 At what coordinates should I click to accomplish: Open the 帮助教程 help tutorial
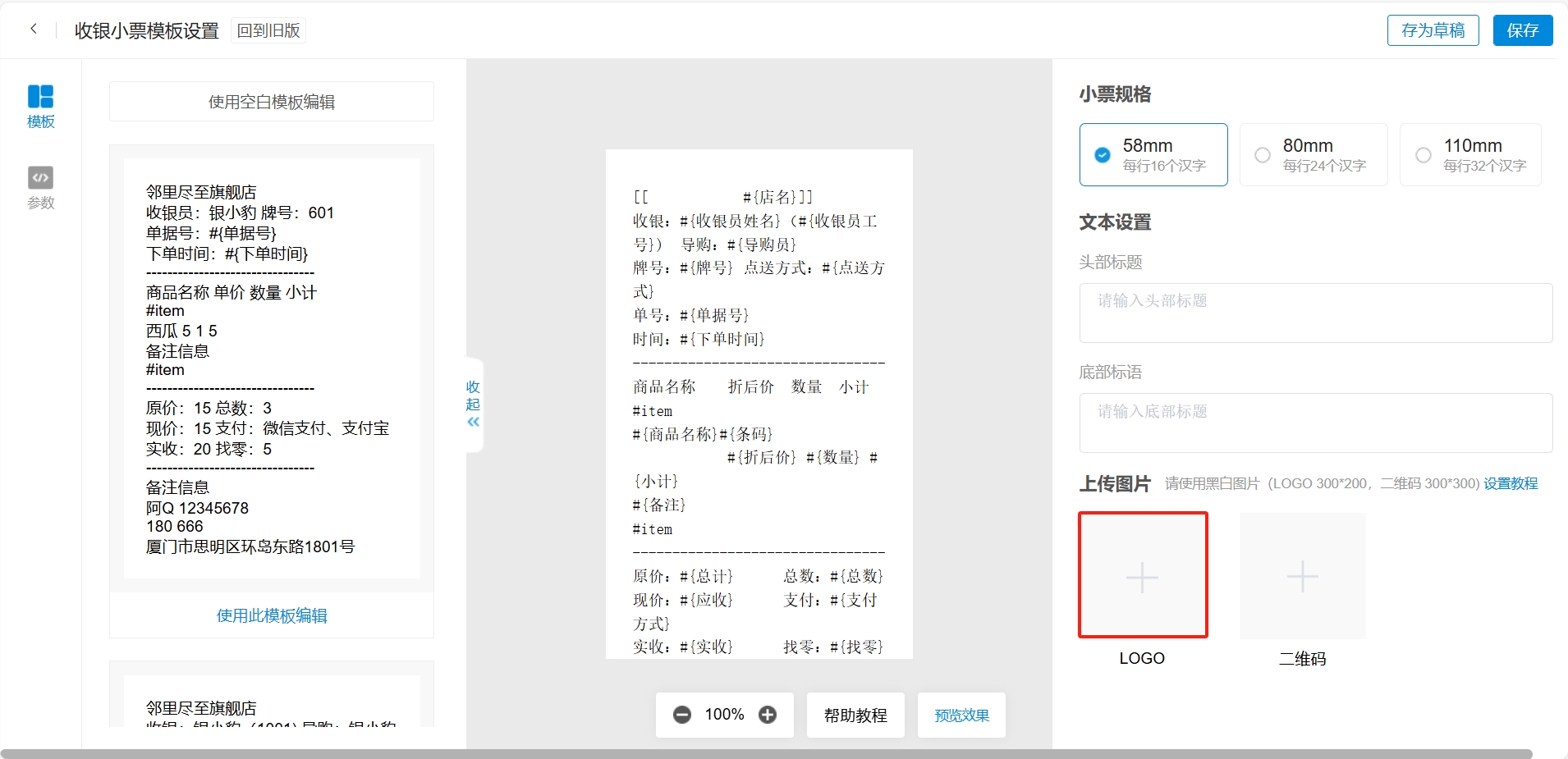tap(855, 715)
